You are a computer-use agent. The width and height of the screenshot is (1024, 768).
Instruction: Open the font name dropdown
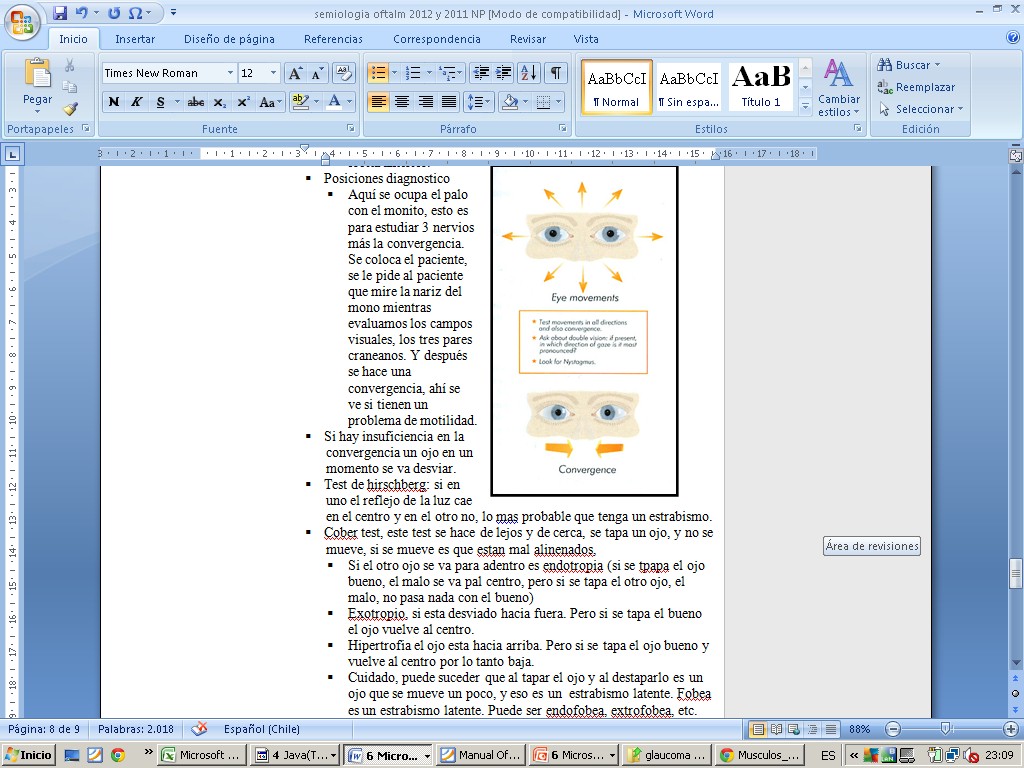[x=230, y=73]
